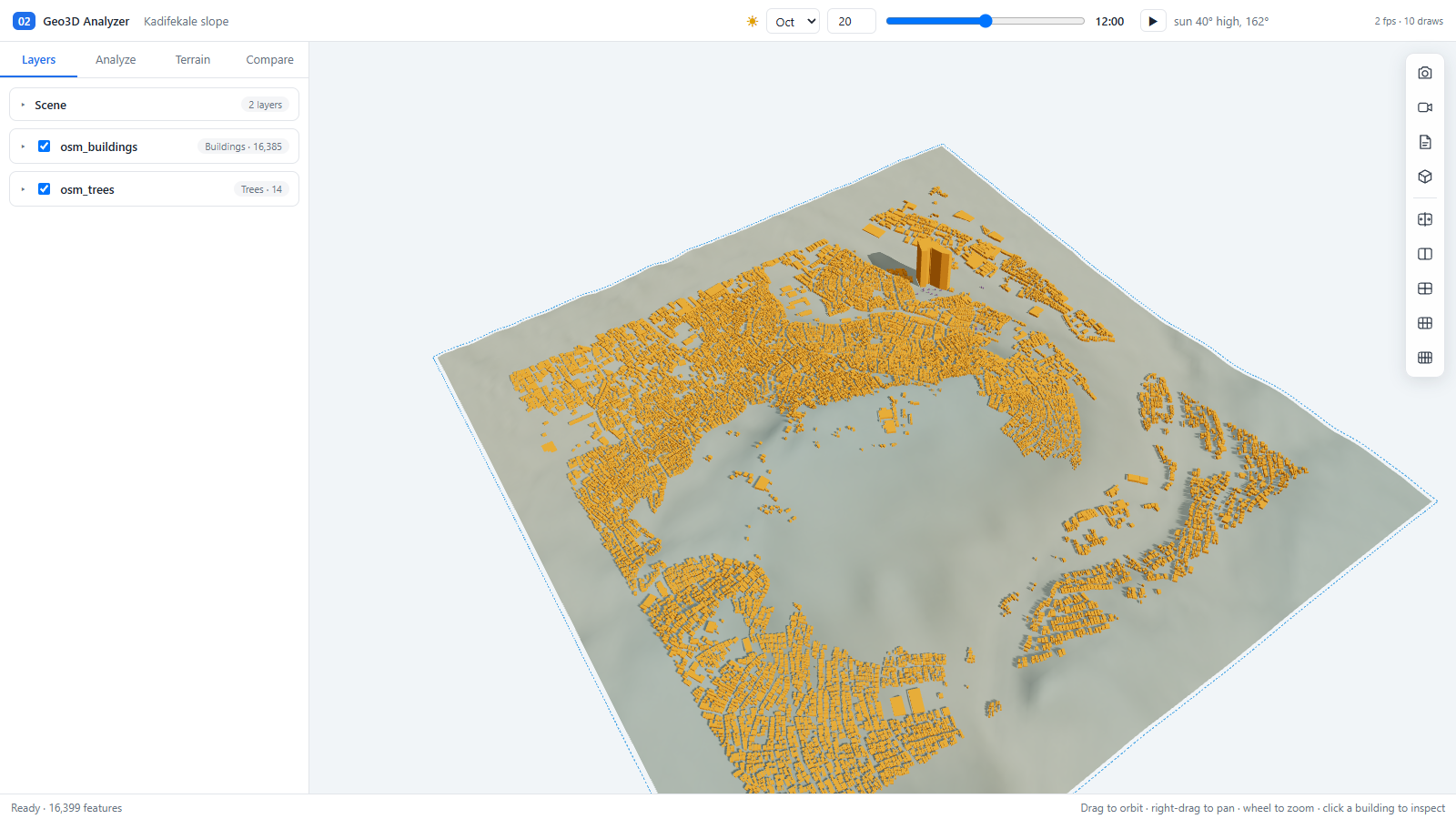Viewport: 1456px width, 819px height.
Task: Click the 'Kadifekale slope' project name
Action: [x=187, y=21]
